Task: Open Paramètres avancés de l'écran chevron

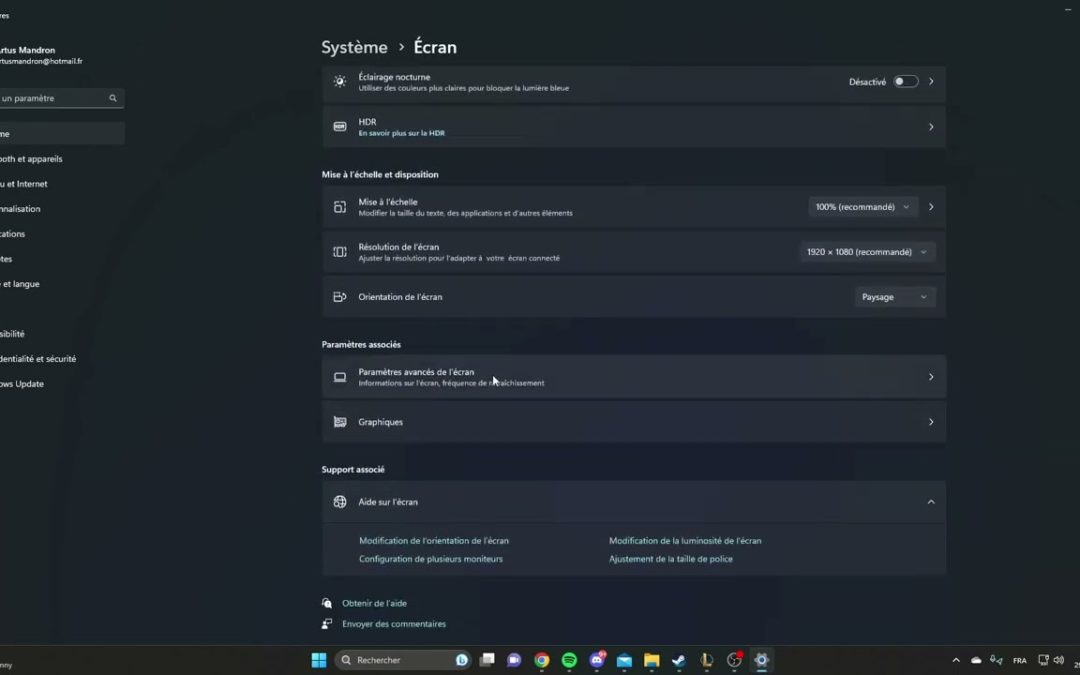Action: pyautogui.click(x=931, y=377)
